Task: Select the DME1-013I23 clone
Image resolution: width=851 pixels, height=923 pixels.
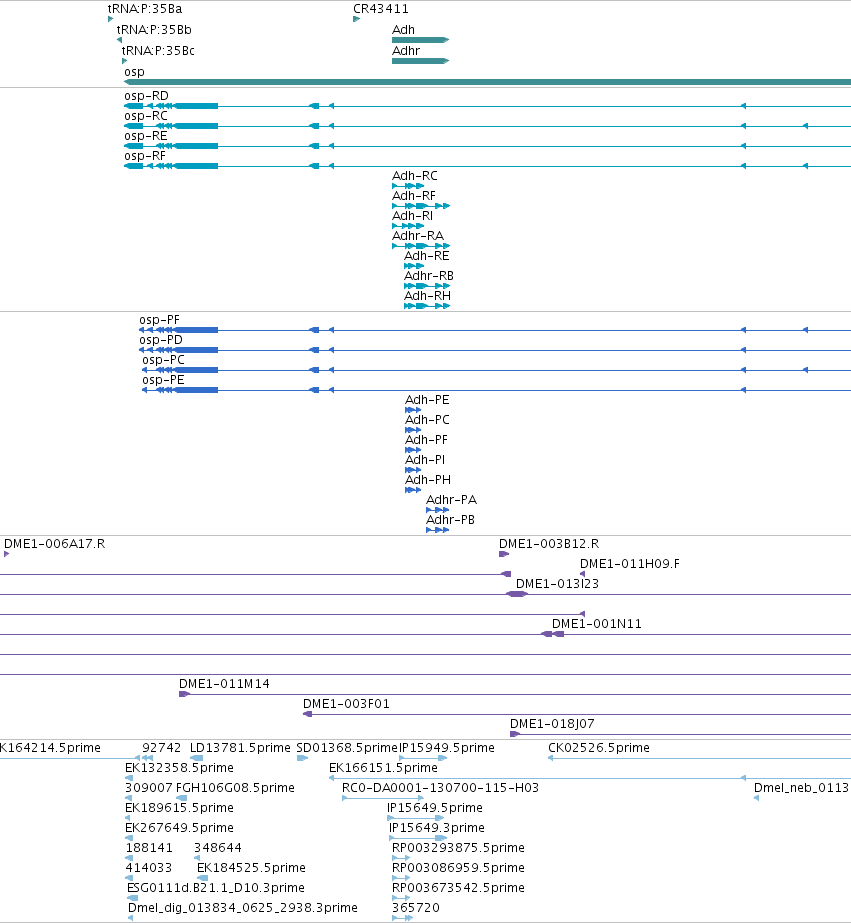Action: tap(517, 595)
